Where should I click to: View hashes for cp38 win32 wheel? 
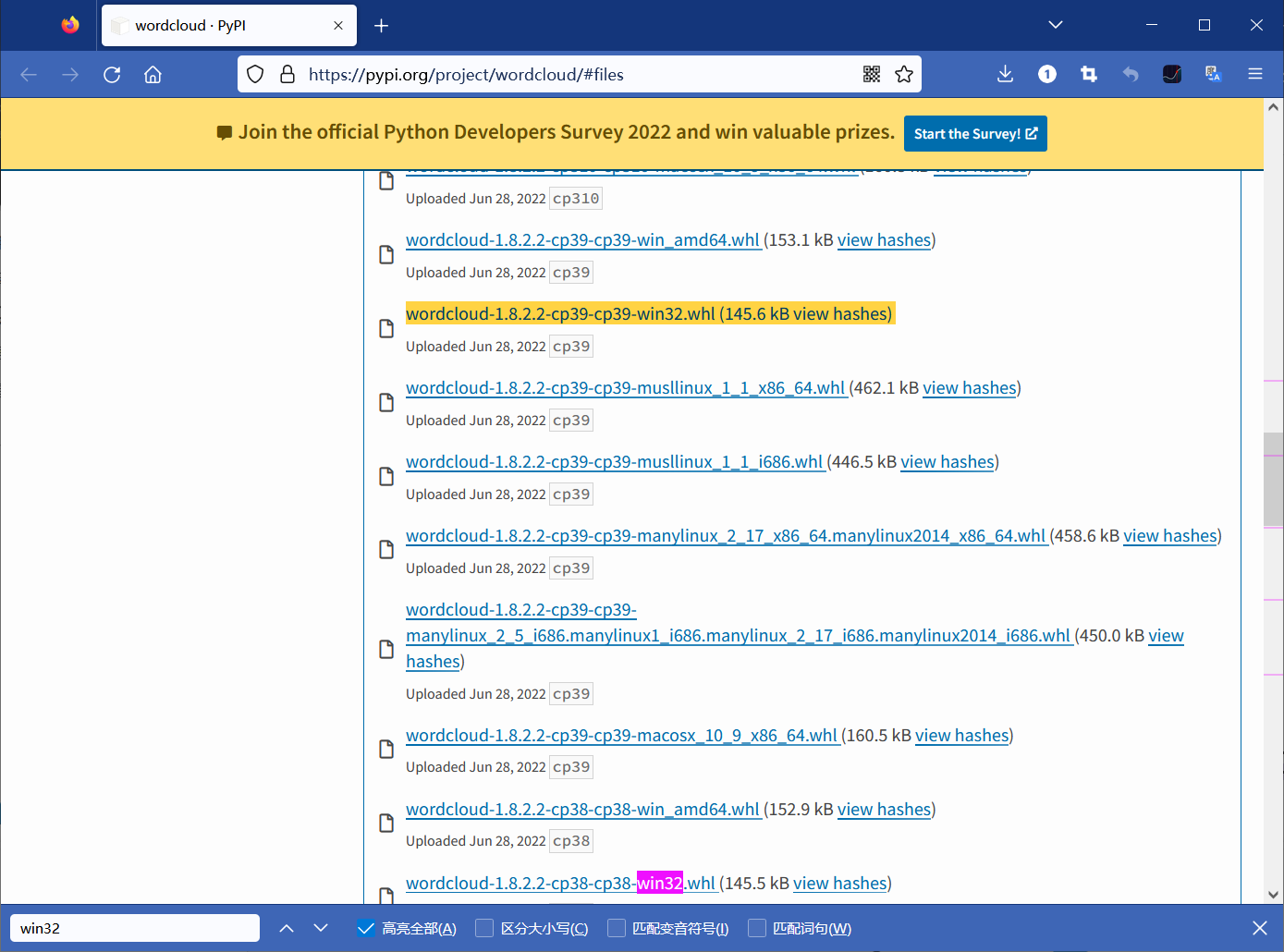pos(840,884)
